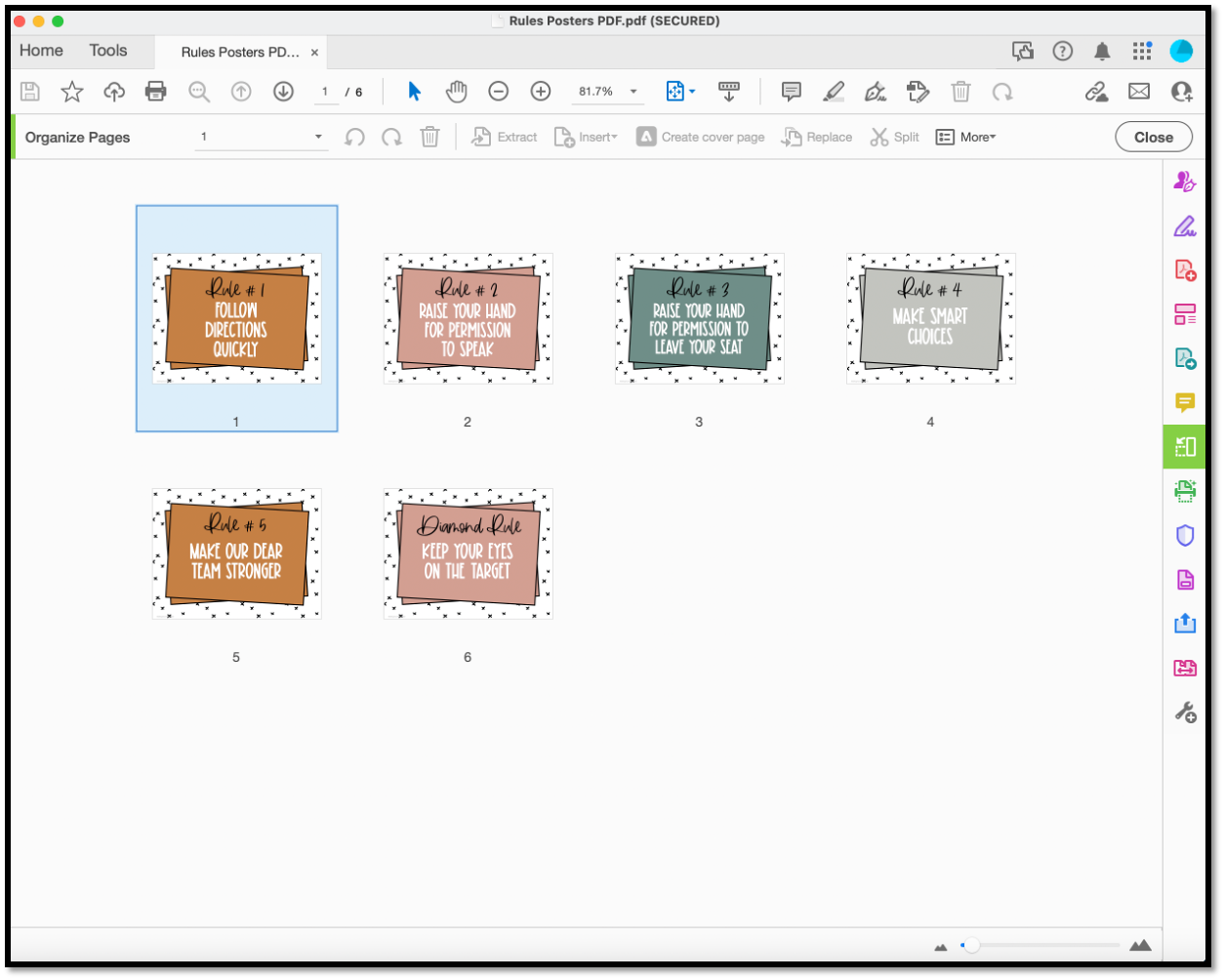Open Fill & Sign in right sidebar
1224x980 pixels.
1185,226
